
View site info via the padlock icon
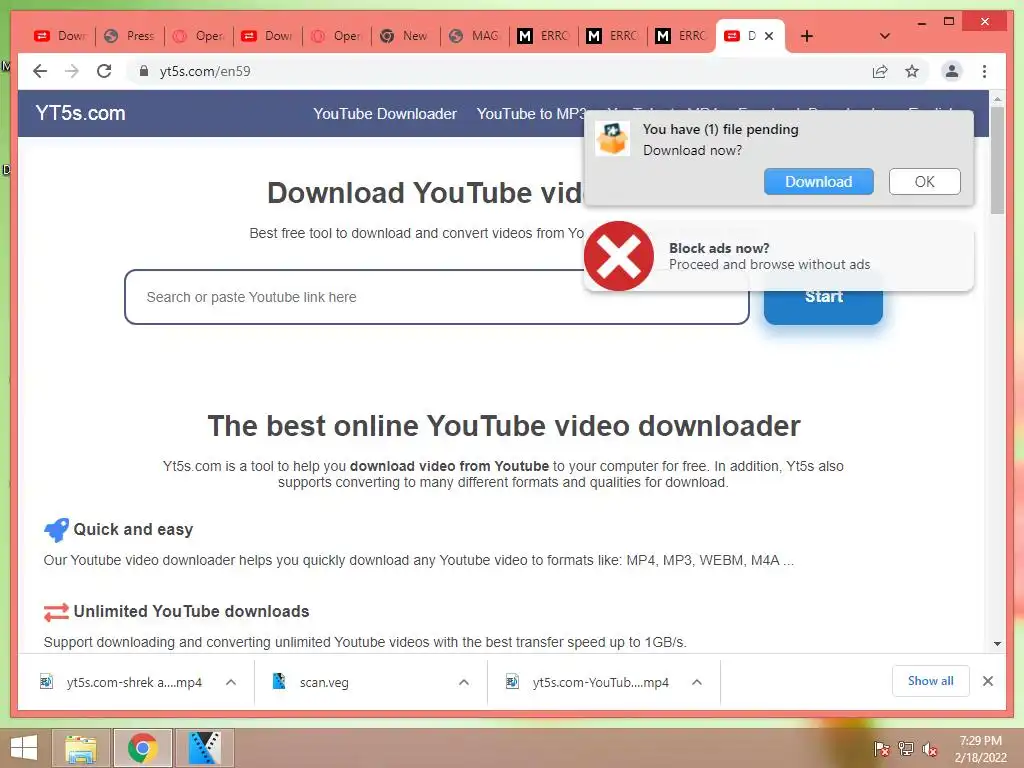(144, 71)
